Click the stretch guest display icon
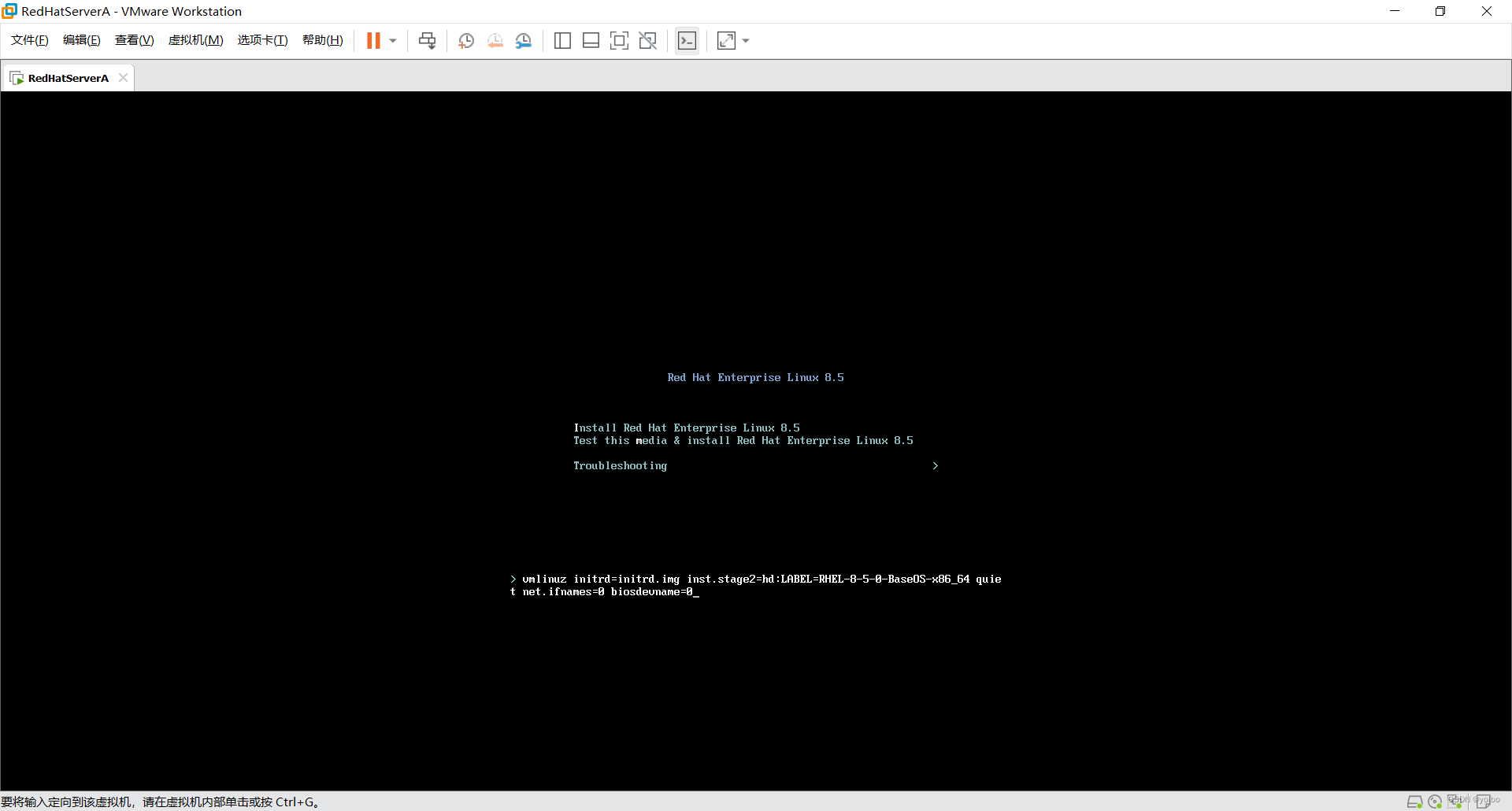The image size is (1512, 811). (726, 41)
